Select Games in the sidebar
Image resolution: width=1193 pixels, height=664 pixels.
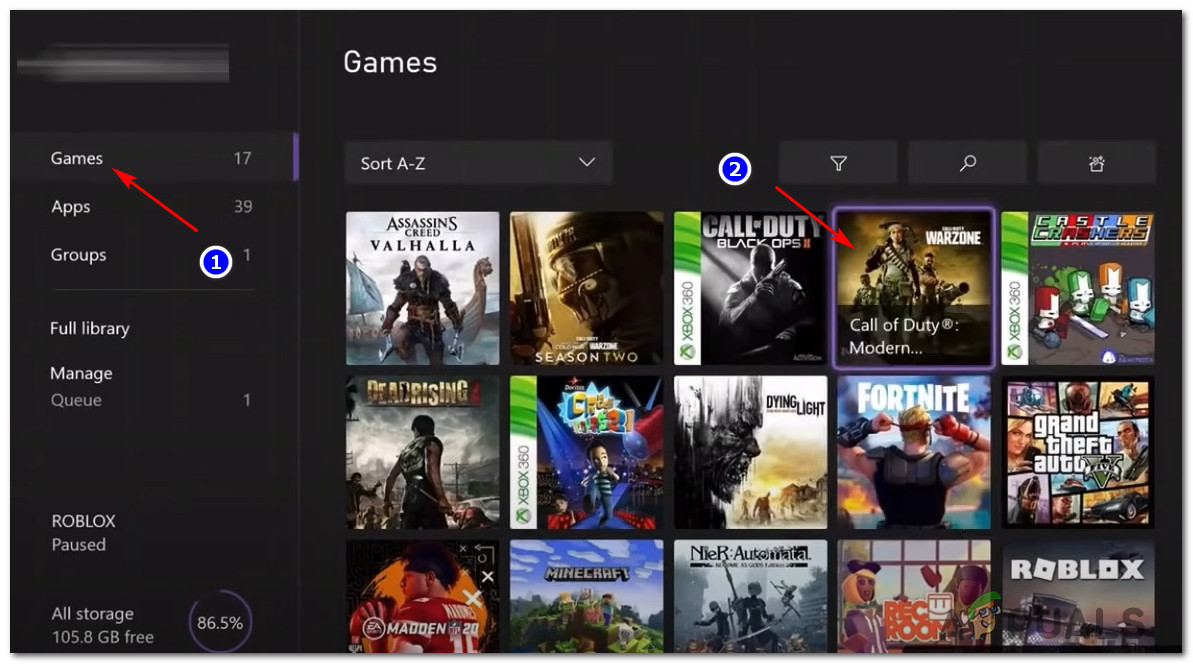[154, 157]
